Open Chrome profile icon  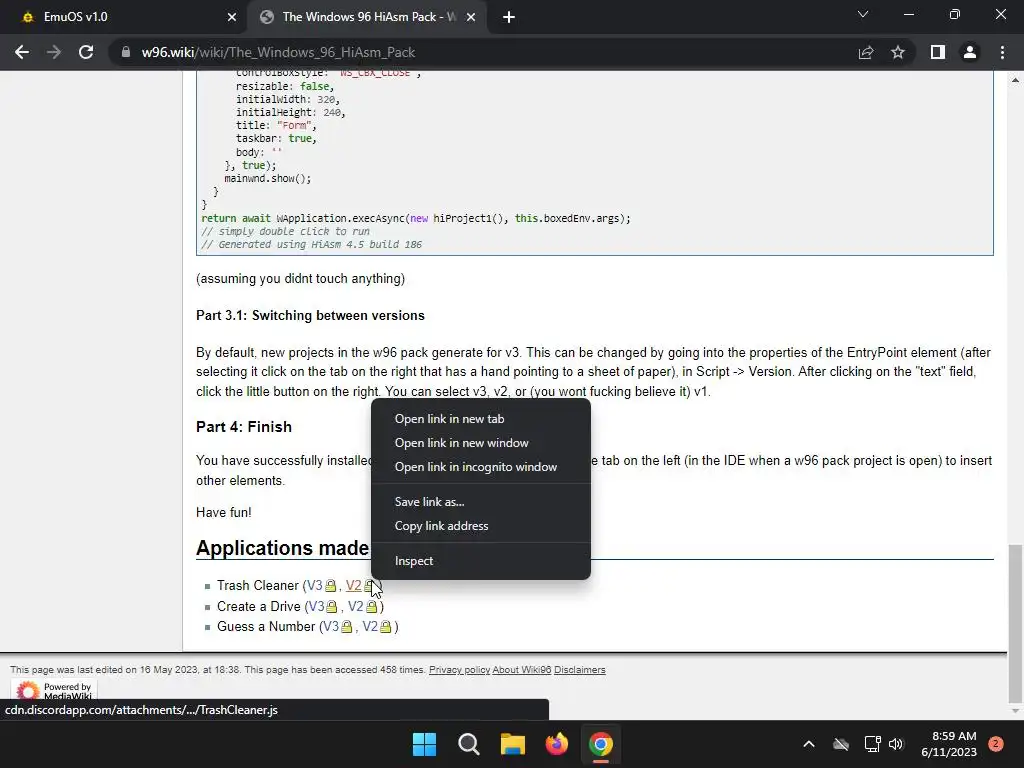point(970,52)
